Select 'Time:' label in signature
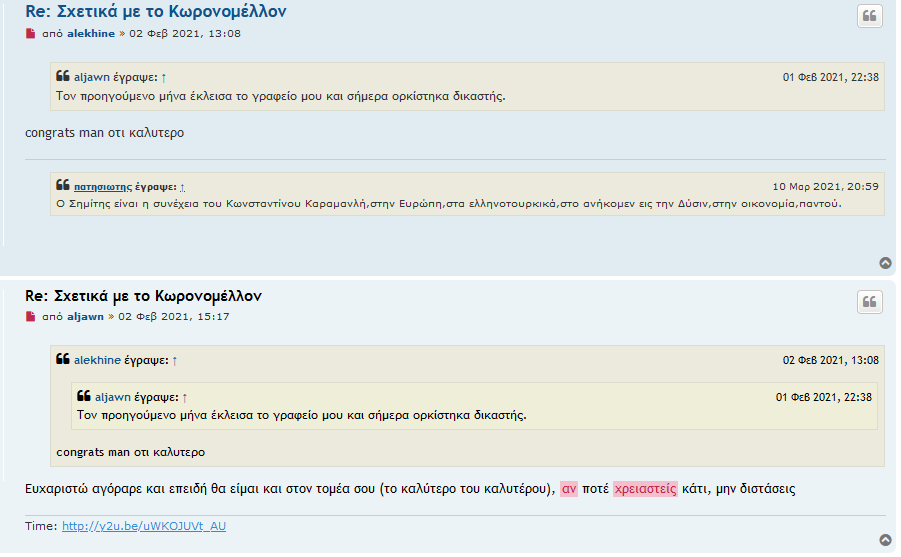The height and width of the screenshot is (557, 901). [41, 526]
